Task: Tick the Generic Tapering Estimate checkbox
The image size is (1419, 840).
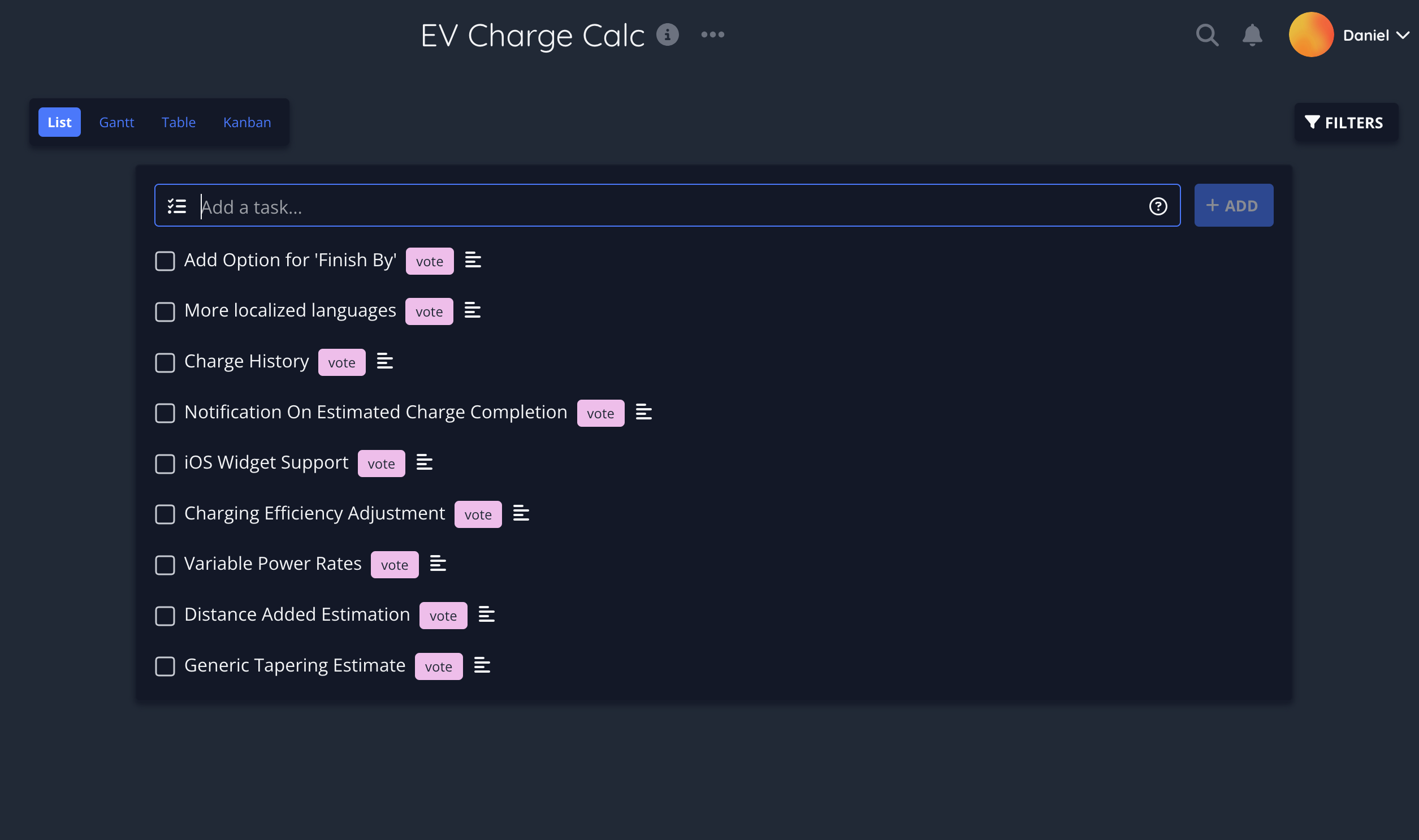Action: coord(165,666)
